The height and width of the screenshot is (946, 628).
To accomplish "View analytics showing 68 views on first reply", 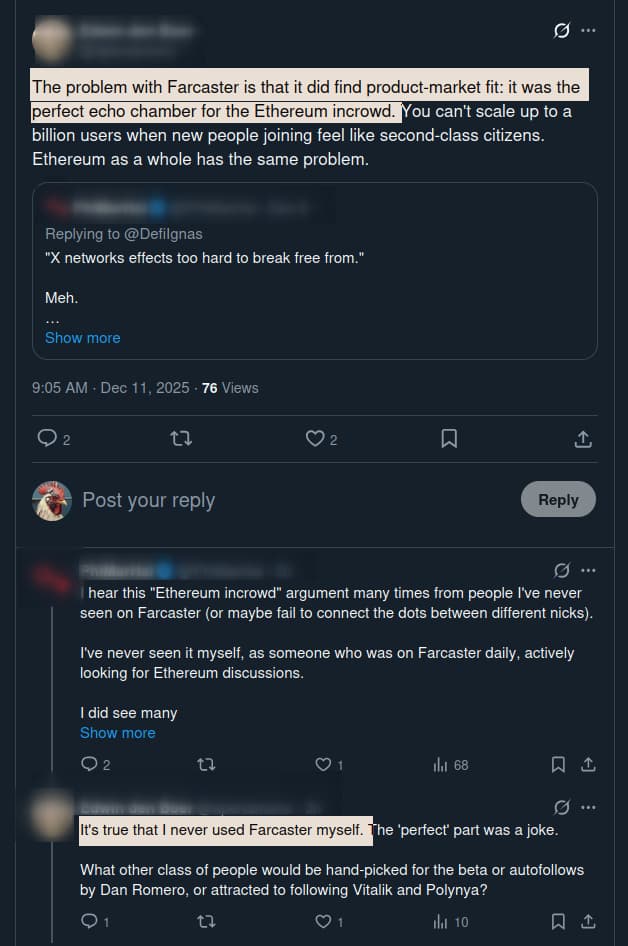I will click(450, 765).
